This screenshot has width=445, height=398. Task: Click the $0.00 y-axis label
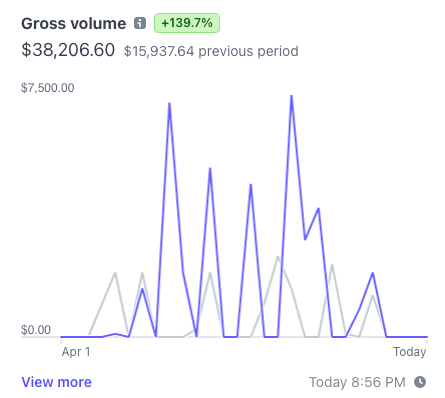(x=36, y=330)
